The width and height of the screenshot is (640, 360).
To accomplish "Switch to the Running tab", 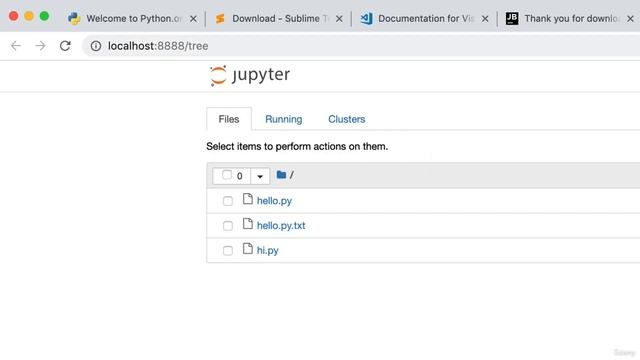I will coord(284,119).
